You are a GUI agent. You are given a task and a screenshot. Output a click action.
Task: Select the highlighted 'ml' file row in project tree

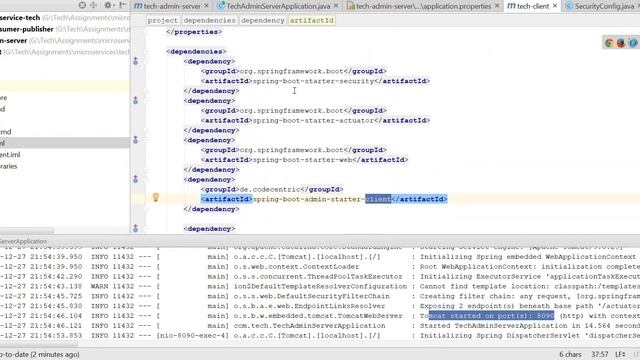tap(65, 143)
